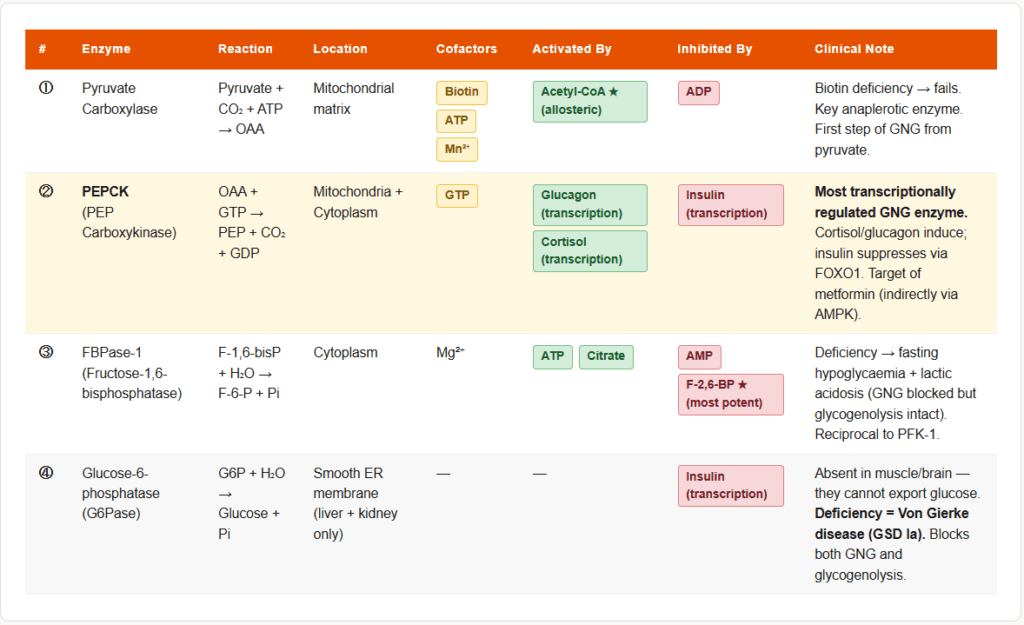Select the Glucagon (transcription) activator tag
Image resolution: width=1024 pixels, height=625 pixels.
click(x=589, y=205)
